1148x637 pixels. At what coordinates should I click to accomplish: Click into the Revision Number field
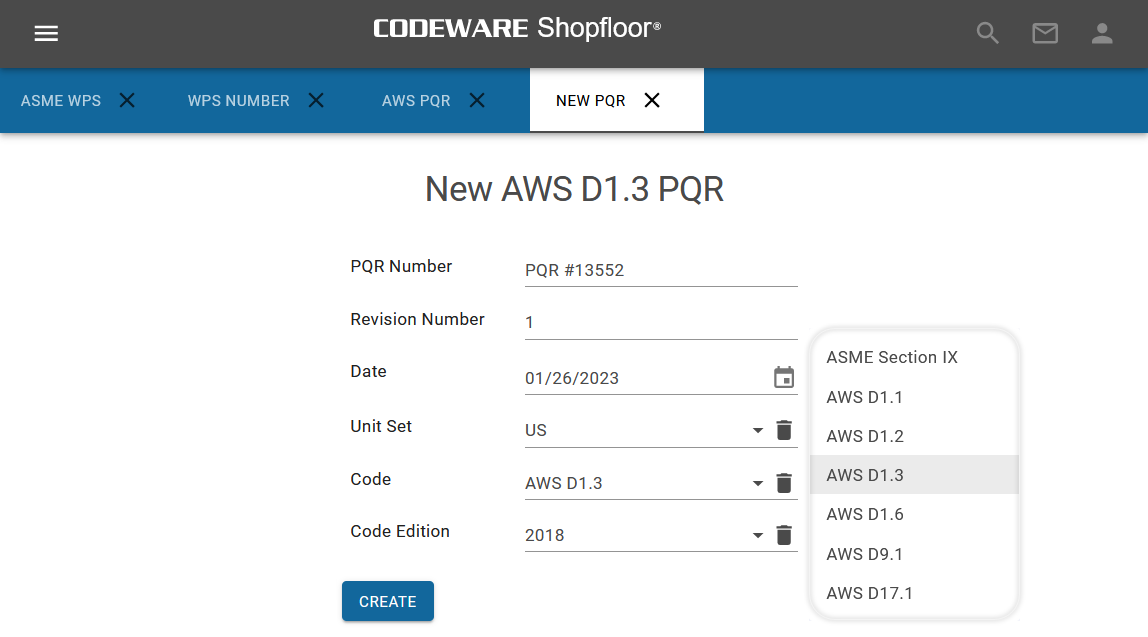[660, 322]
